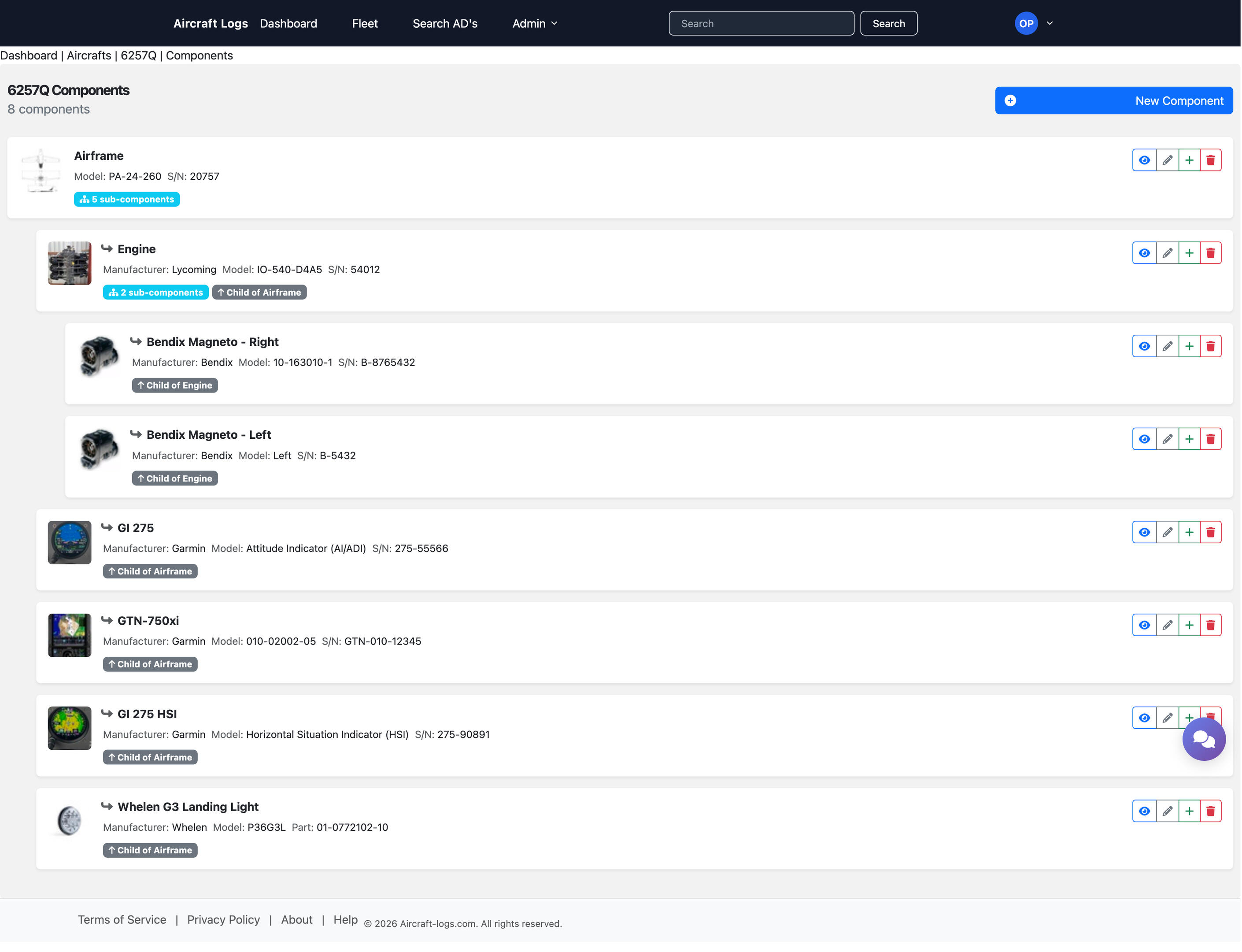1242x952 pixels.
Task: Click the New Component button
Action: point(1113,101)
